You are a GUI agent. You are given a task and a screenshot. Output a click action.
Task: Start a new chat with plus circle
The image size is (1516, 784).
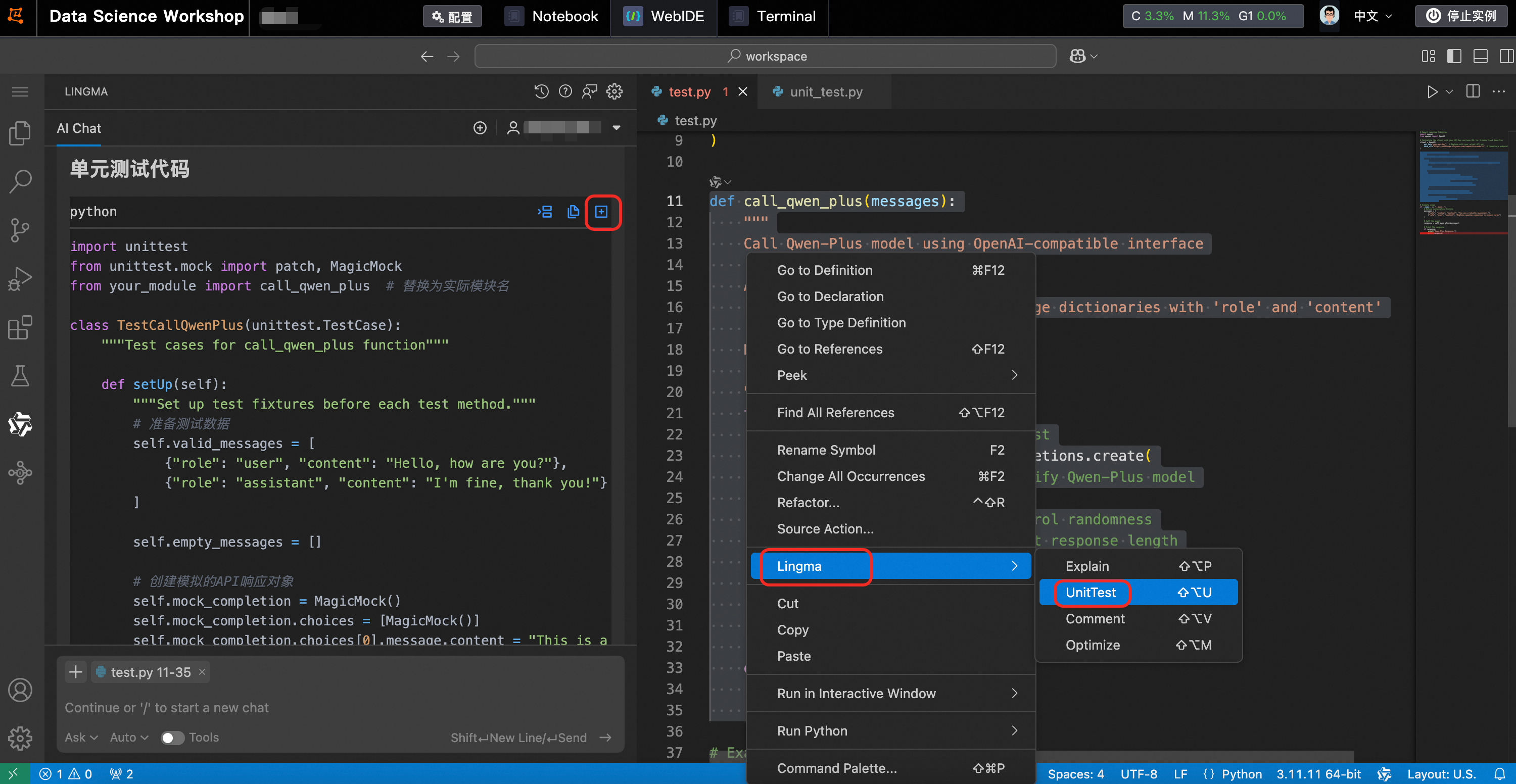tap(480, 128)
